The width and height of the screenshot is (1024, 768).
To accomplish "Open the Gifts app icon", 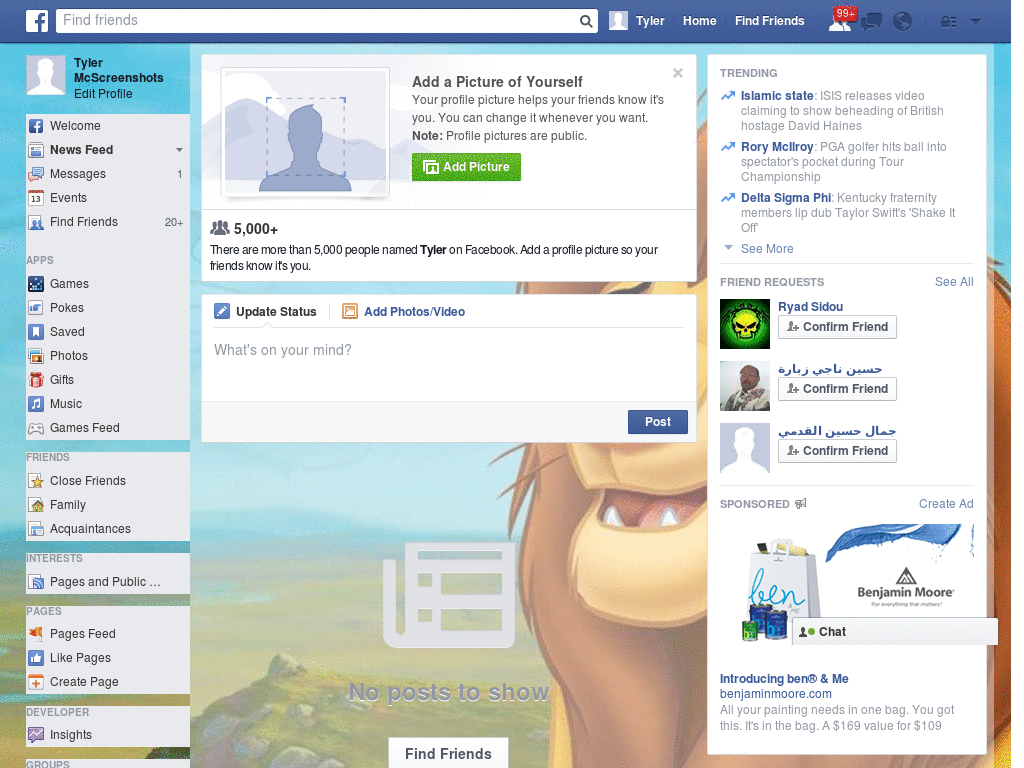I will (x=36, y=380).
